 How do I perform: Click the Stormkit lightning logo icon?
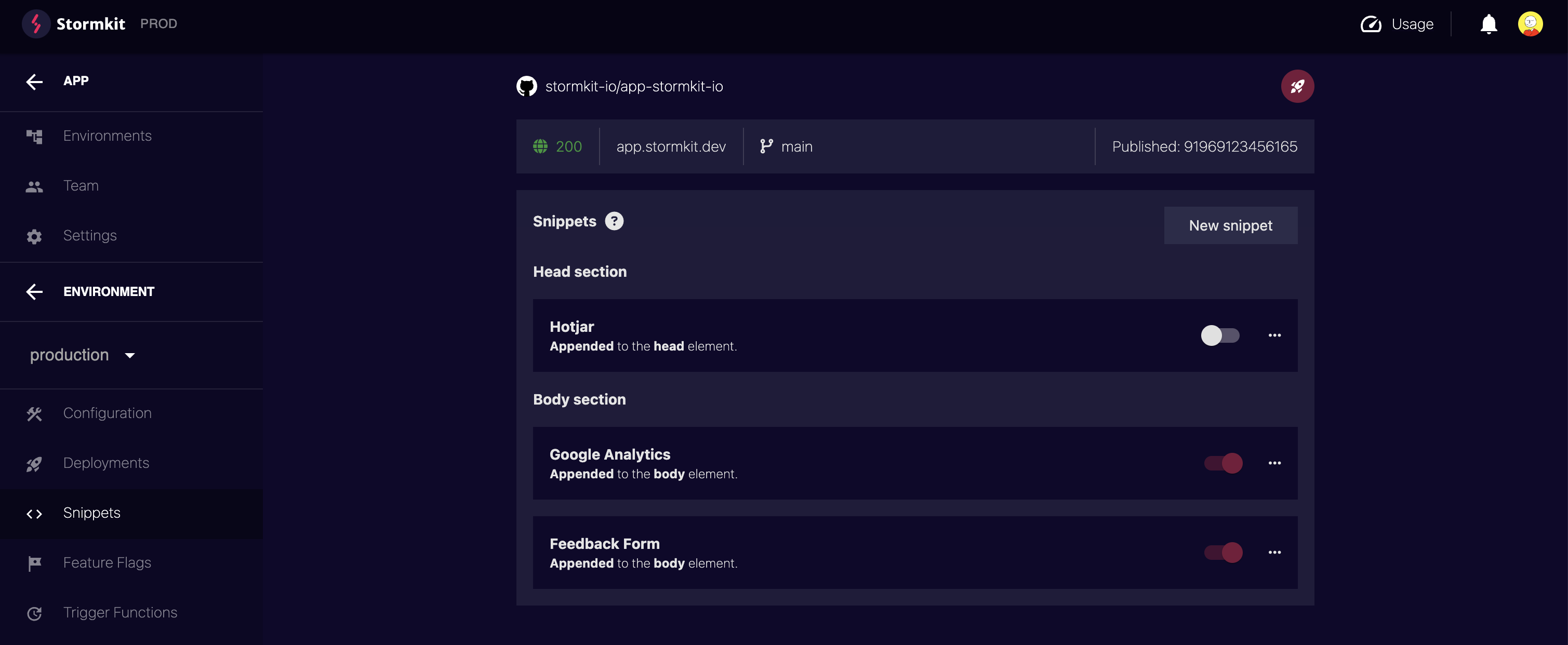[36, 24]
